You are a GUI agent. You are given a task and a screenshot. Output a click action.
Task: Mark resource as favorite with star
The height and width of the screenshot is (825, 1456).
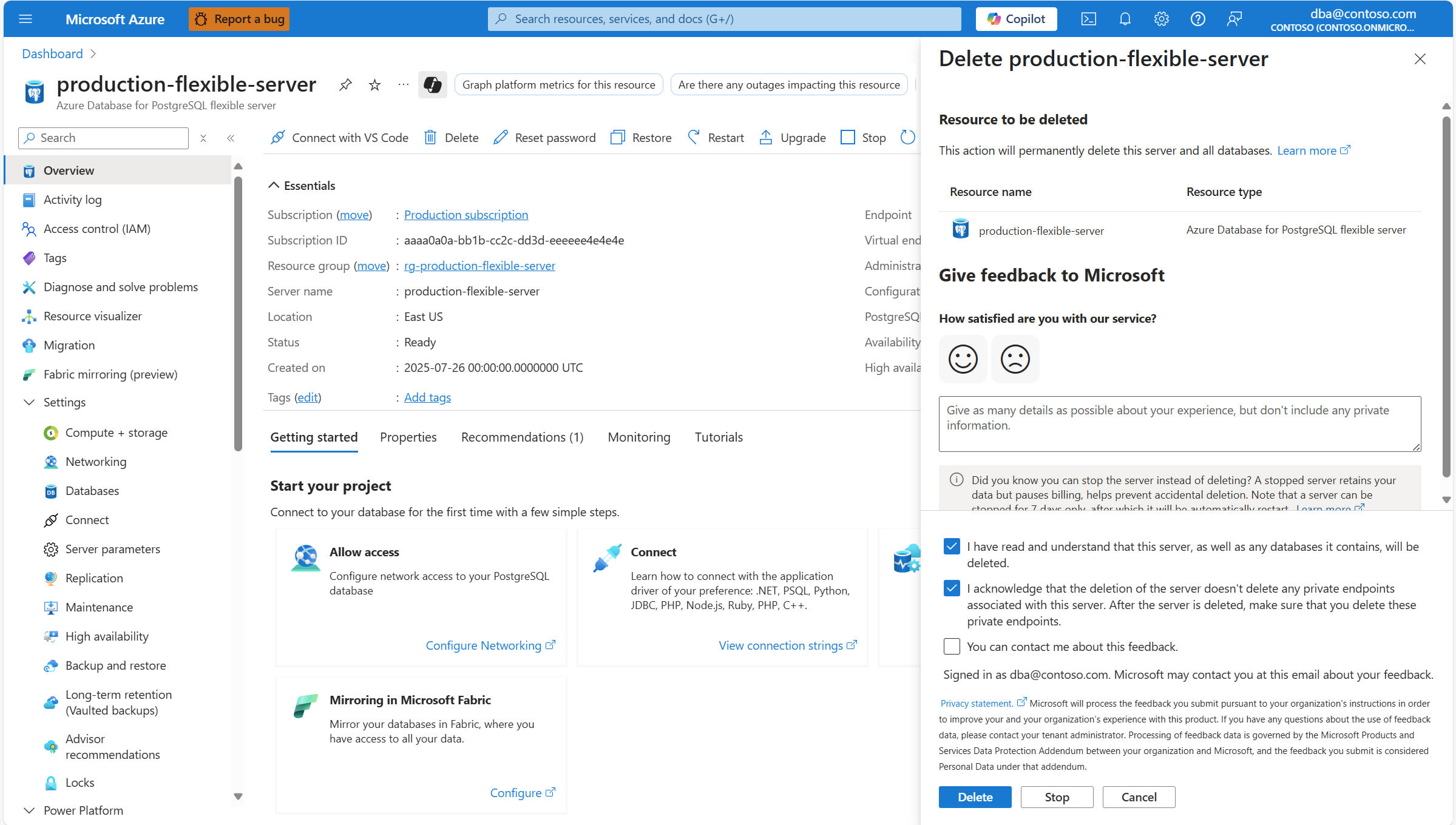click(374, 84)
